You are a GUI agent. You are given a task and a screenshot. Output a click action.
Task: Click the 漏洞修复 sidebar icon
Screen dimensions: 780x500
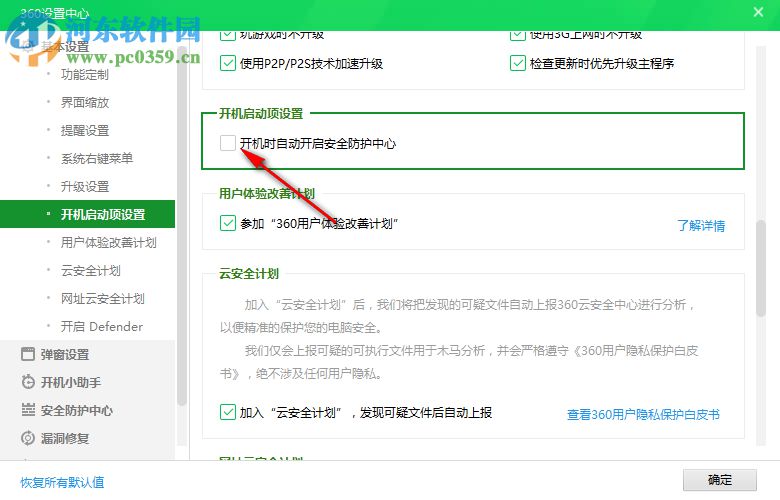tap(28, 438)
